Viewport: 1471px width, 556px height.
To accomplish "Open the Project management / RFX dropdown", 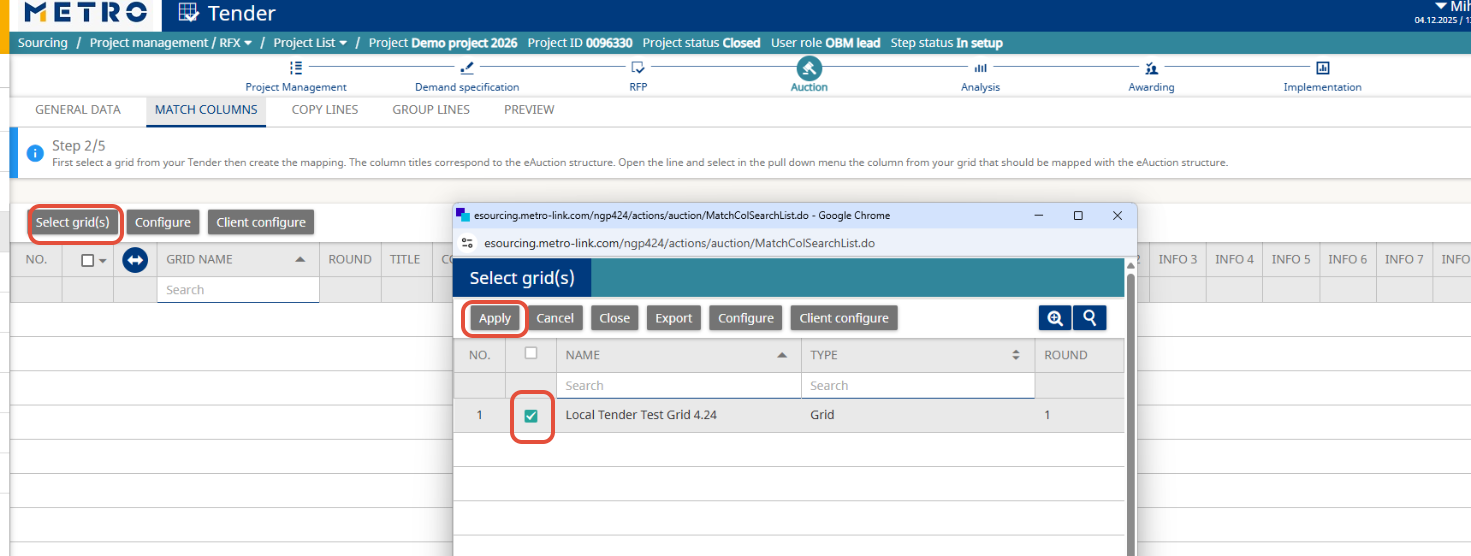I will point(171,43).
